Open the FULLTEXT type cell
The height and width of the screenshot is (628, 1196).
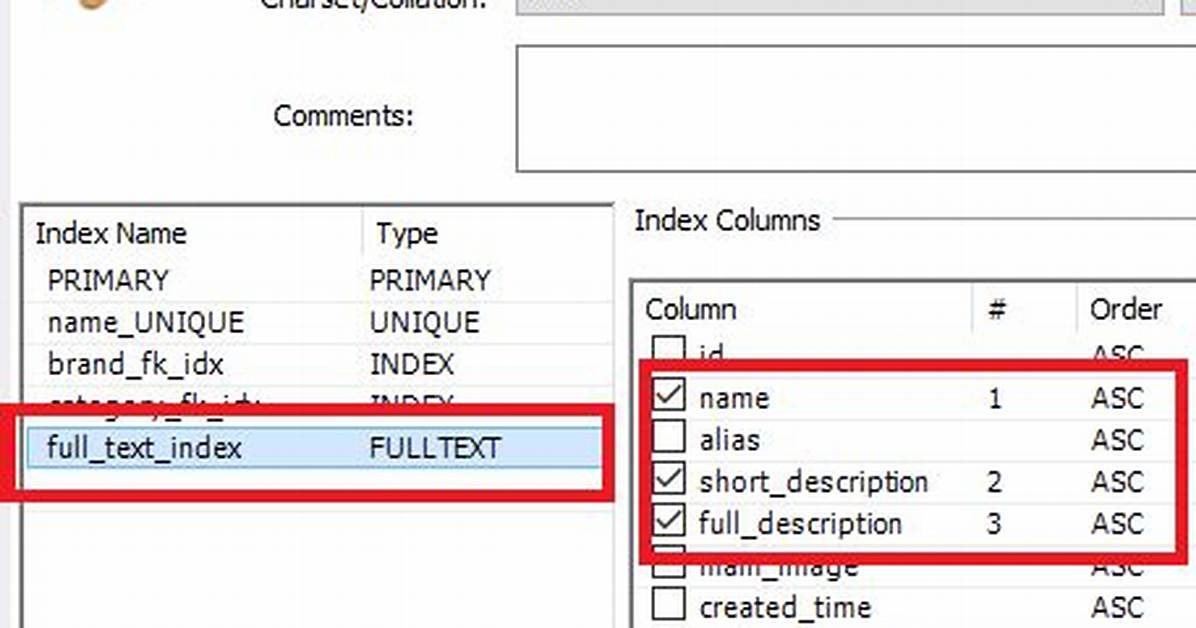click(435, 448)
